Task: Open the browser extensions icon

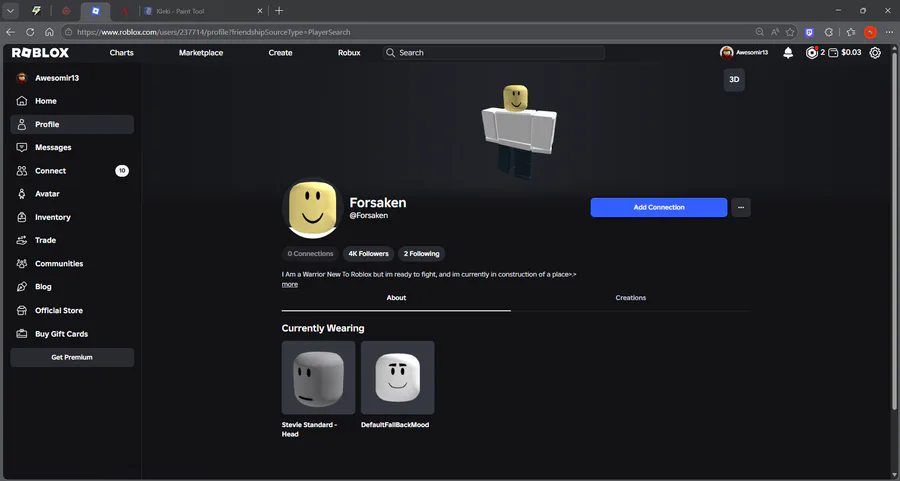Action: tap(828, 32)
